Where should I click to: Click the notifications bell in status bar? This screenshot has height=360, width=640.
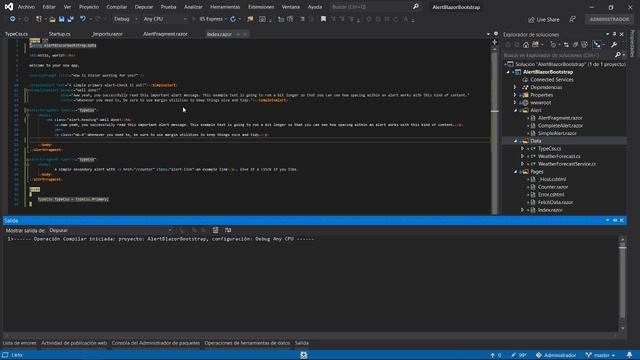click(x=629, y=355)
